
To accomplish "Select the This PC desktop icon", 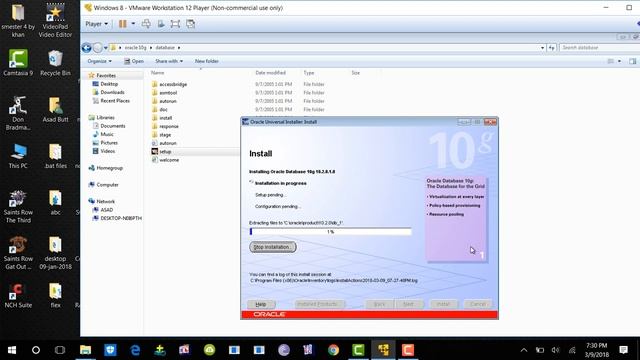I will click(18, 156).
